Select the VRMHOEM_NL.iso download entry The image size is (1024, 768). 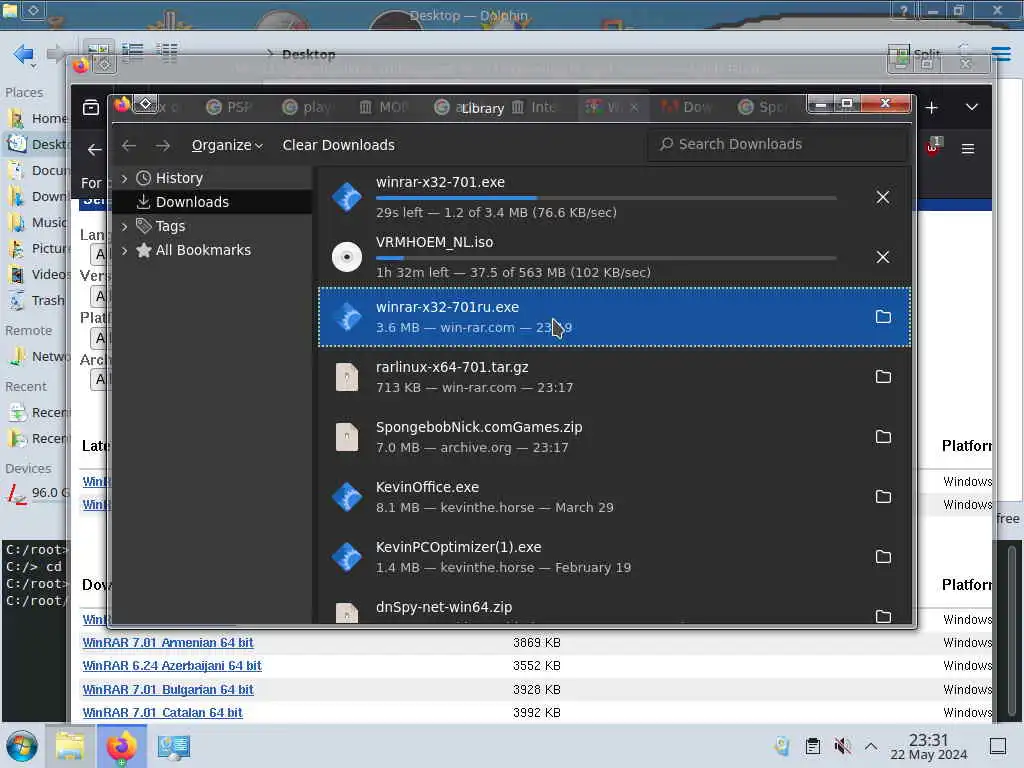point(614,257)
